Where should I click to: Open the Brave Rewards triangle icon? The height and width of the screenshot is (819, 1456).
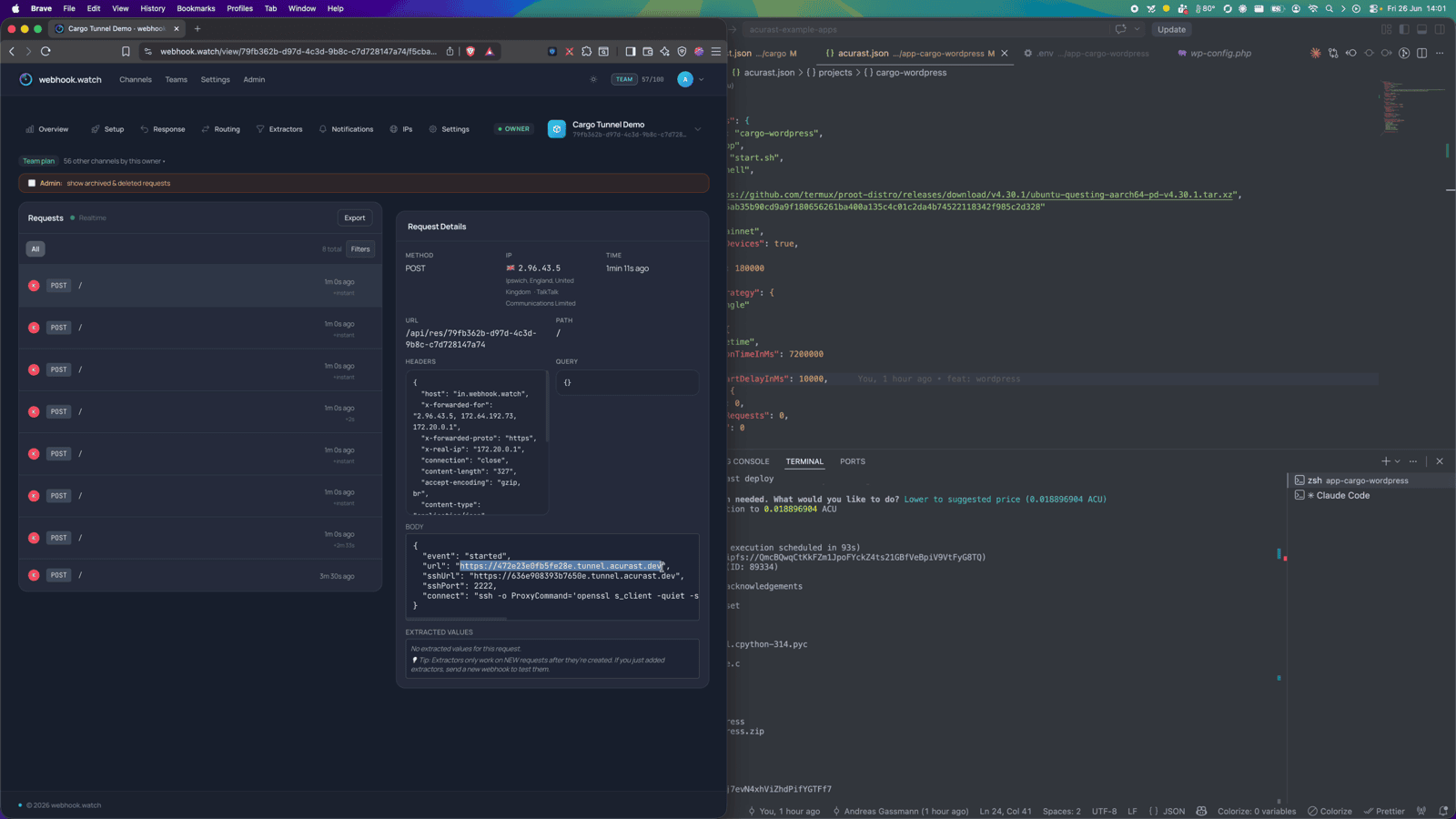click(490, 52)
